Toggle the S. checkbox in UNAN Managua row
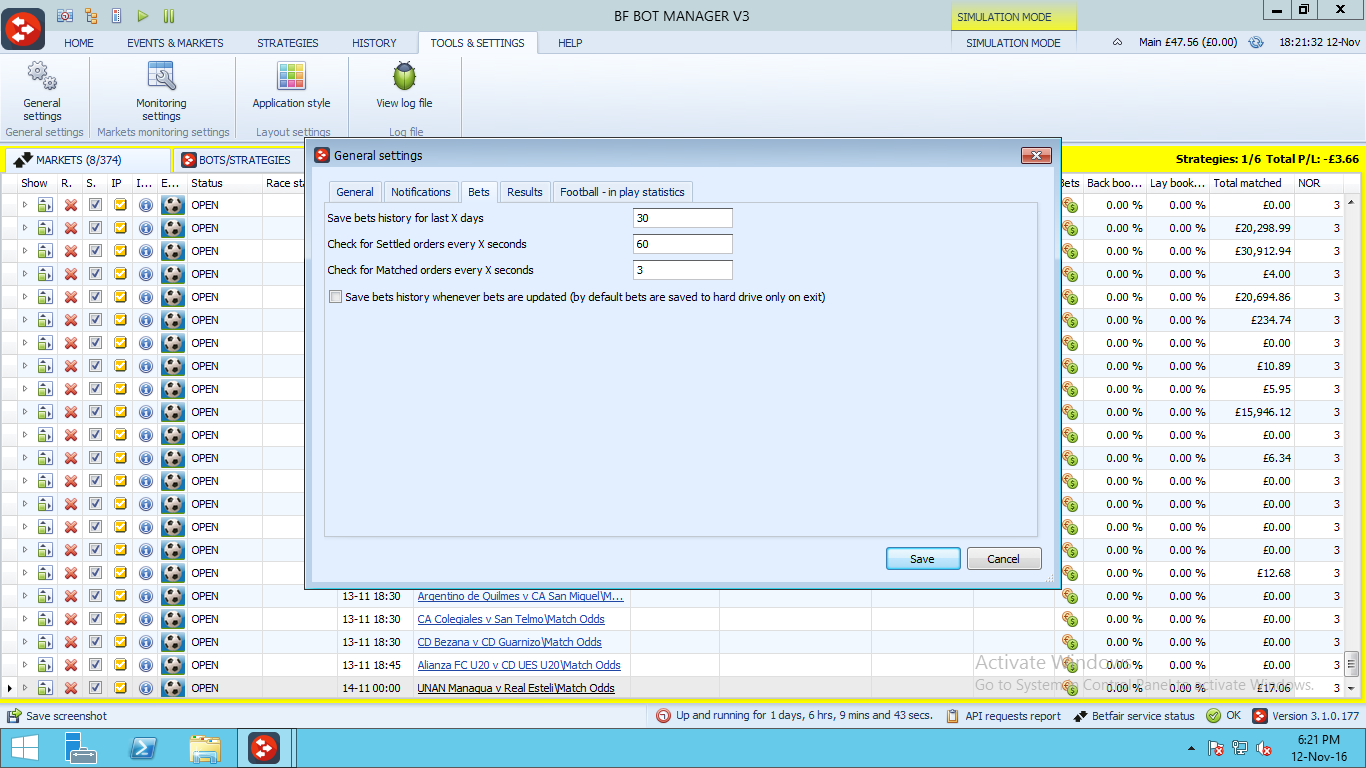The height and width of the screenshot is (768, 1366). tap(95, 688)
